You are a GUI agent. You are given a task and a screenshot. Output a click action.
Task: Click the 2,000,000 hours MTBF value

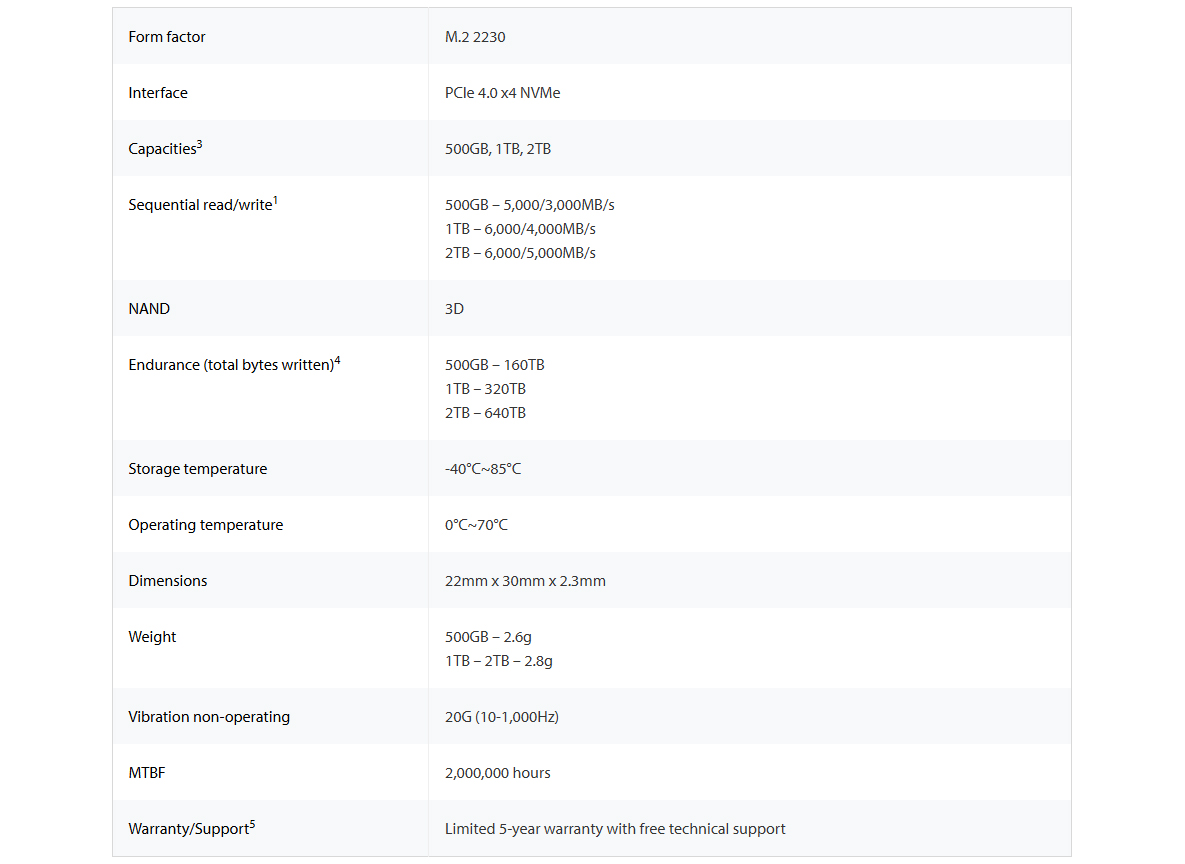[x=497, y=773]
